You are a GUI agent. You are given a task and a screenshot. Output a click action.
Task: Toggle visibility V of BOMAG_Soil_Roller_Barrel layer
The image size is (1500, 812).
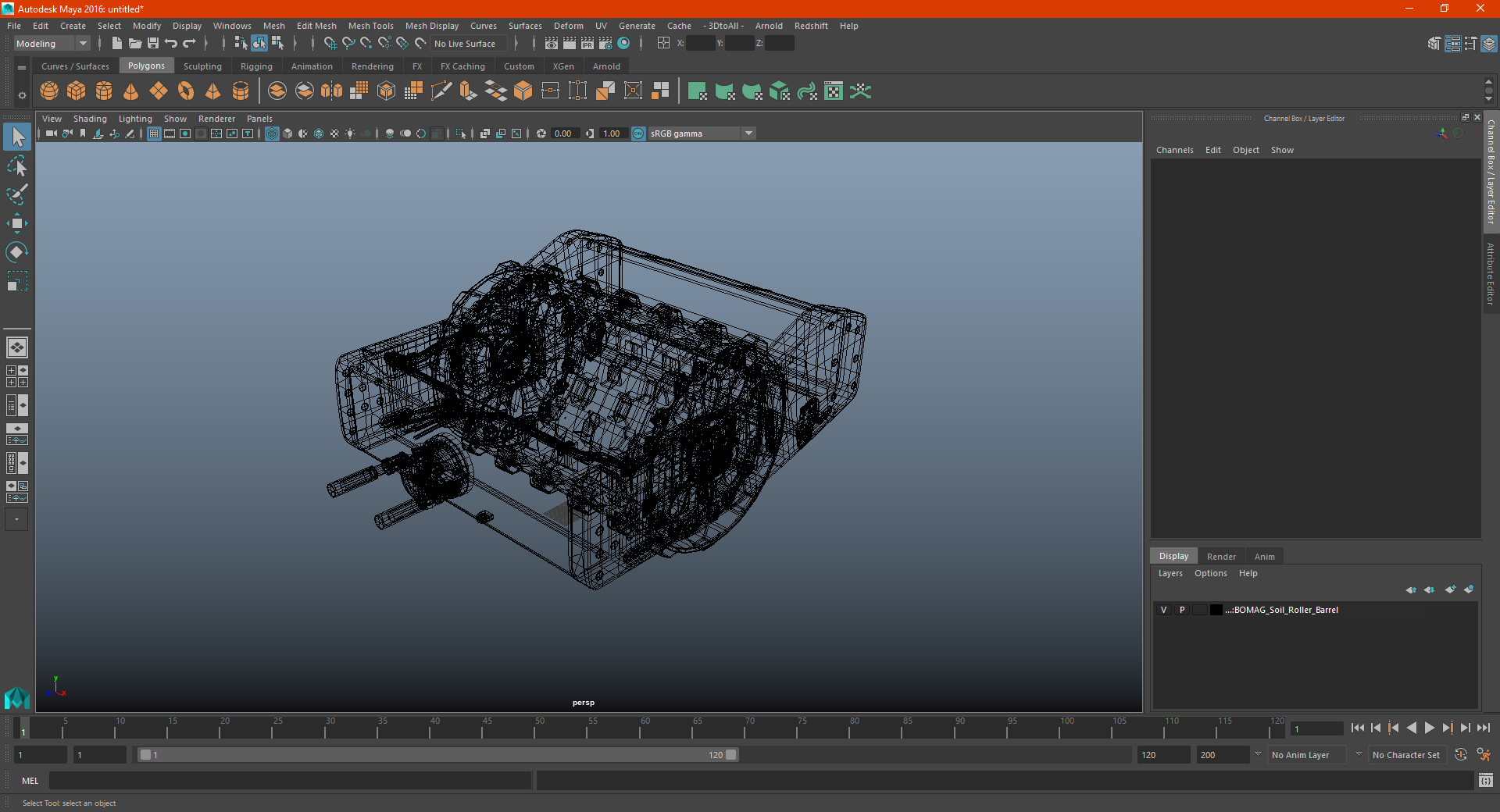(1164, 610)
